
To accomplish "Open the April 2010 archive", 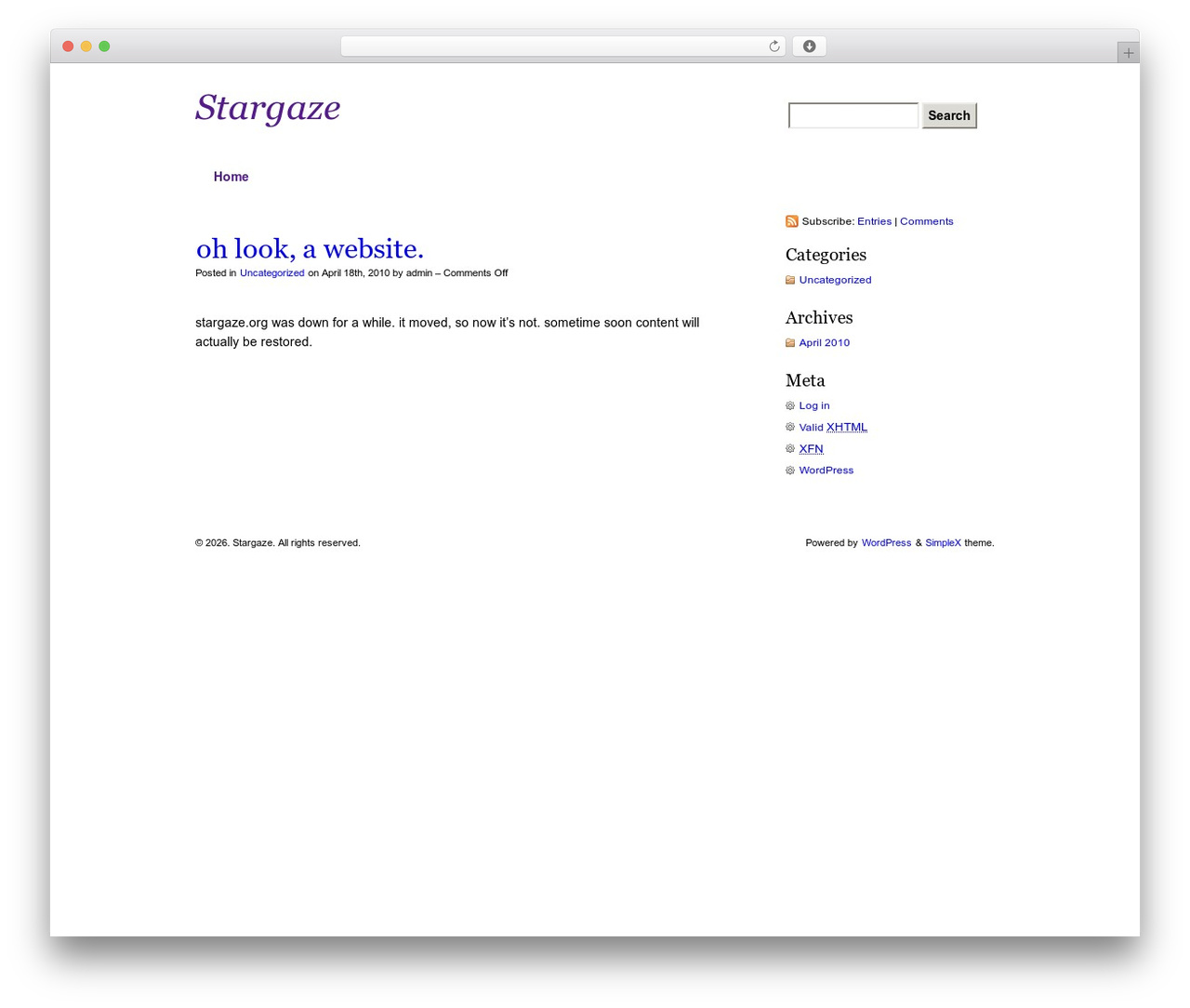I will tap(825, 343).
